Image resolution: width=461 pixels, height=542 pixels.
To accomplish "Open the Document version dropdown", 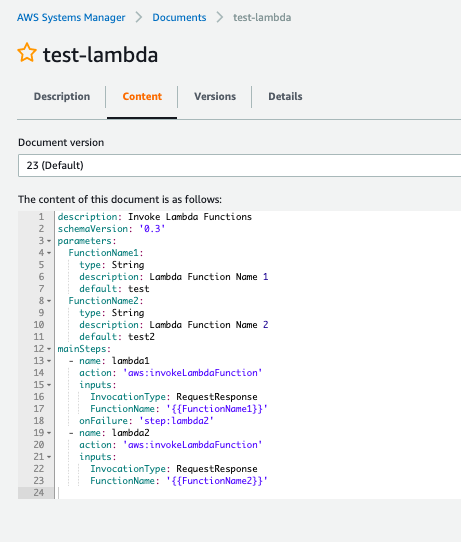I will click(239, 166).
